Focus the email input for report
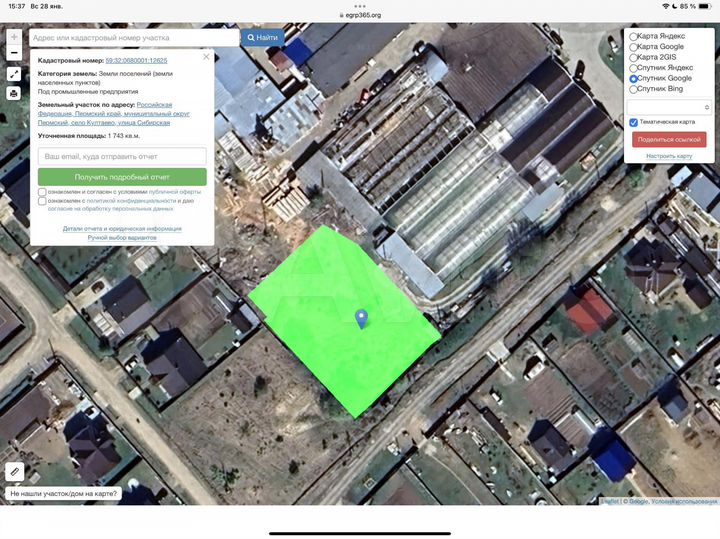 pyautogui.click(x=122, y=157)
